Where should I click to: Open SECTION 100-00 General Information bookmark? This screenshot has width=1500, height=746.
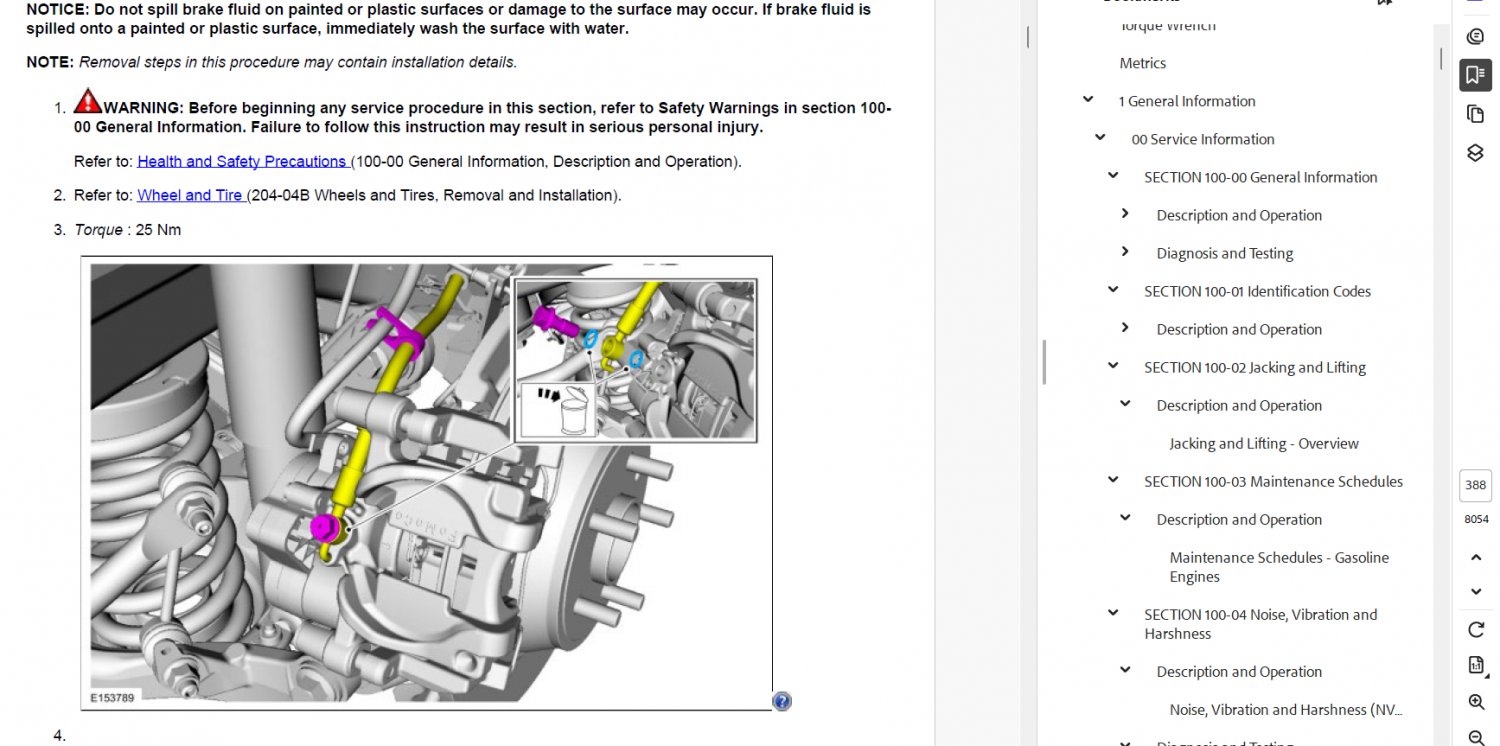click(x=1261, y=177)
